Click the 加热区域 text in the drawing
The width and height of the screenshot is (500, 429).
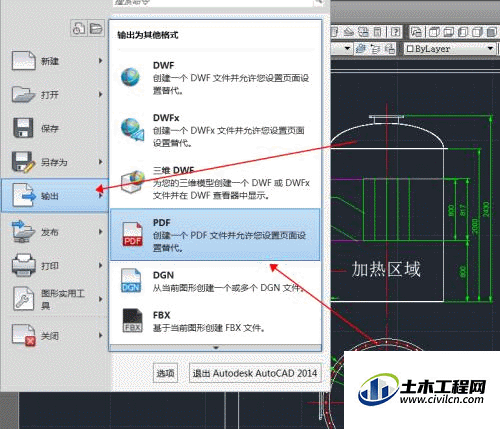tap(386, 269)
